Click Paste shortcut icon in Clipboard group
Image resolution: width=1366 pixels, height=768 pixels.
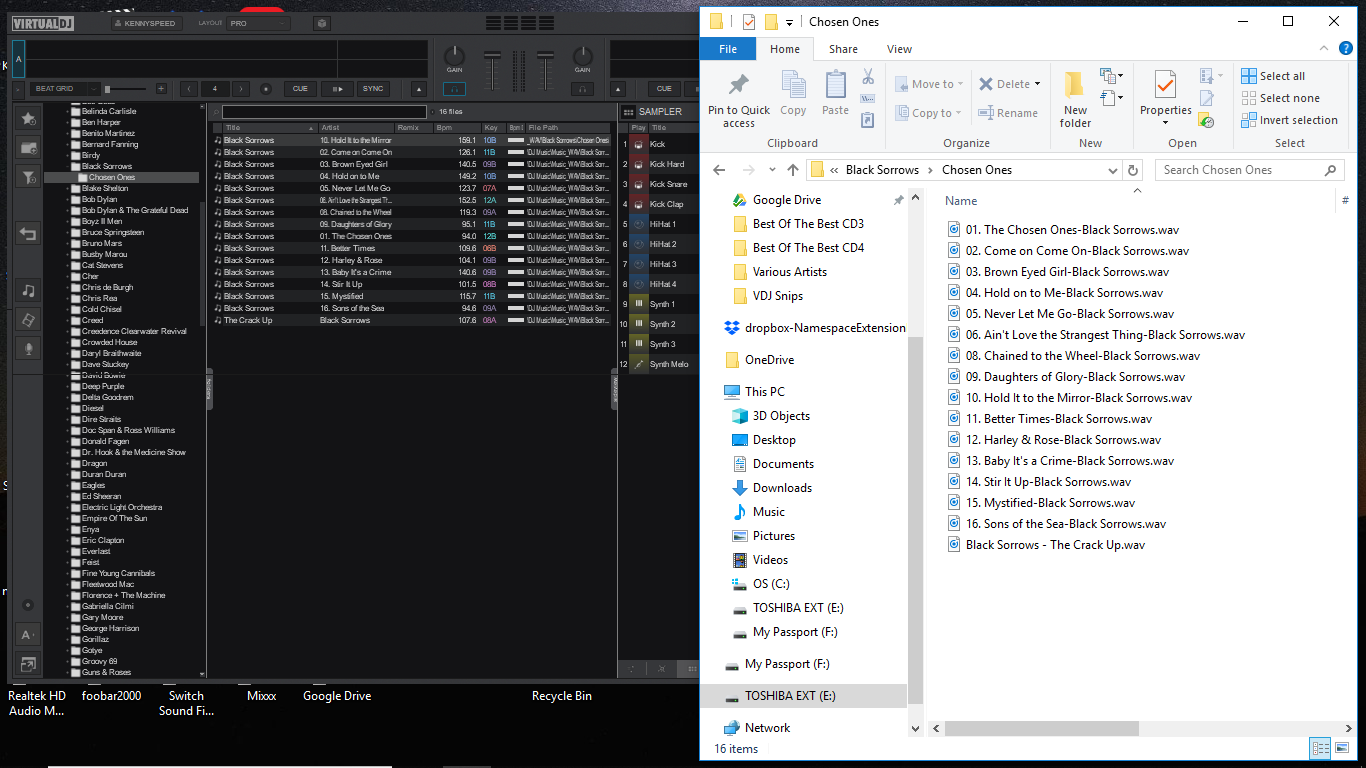[868, 119]
